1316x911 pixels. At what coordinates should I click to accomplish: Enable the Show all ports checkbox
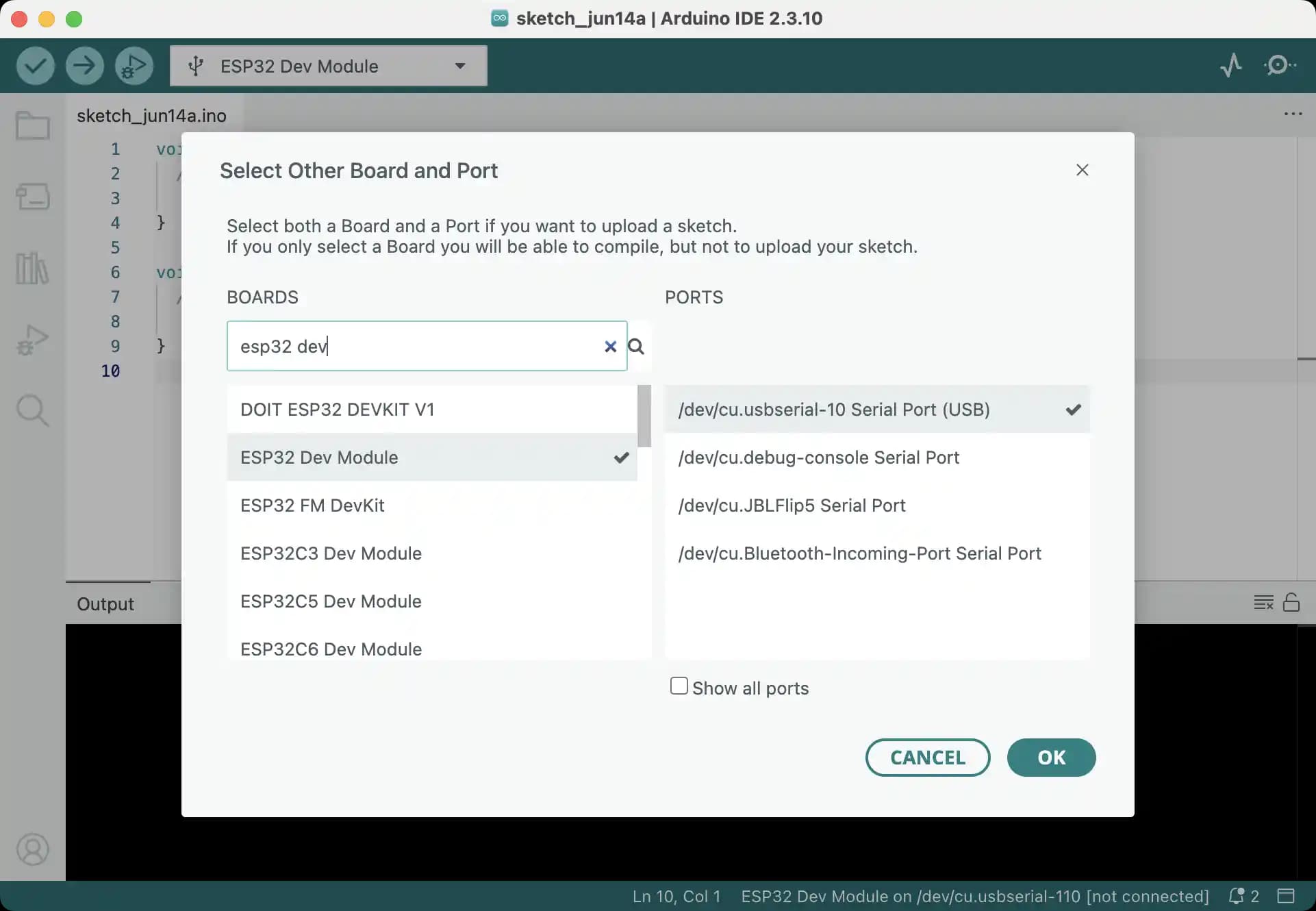click(679, 686)
